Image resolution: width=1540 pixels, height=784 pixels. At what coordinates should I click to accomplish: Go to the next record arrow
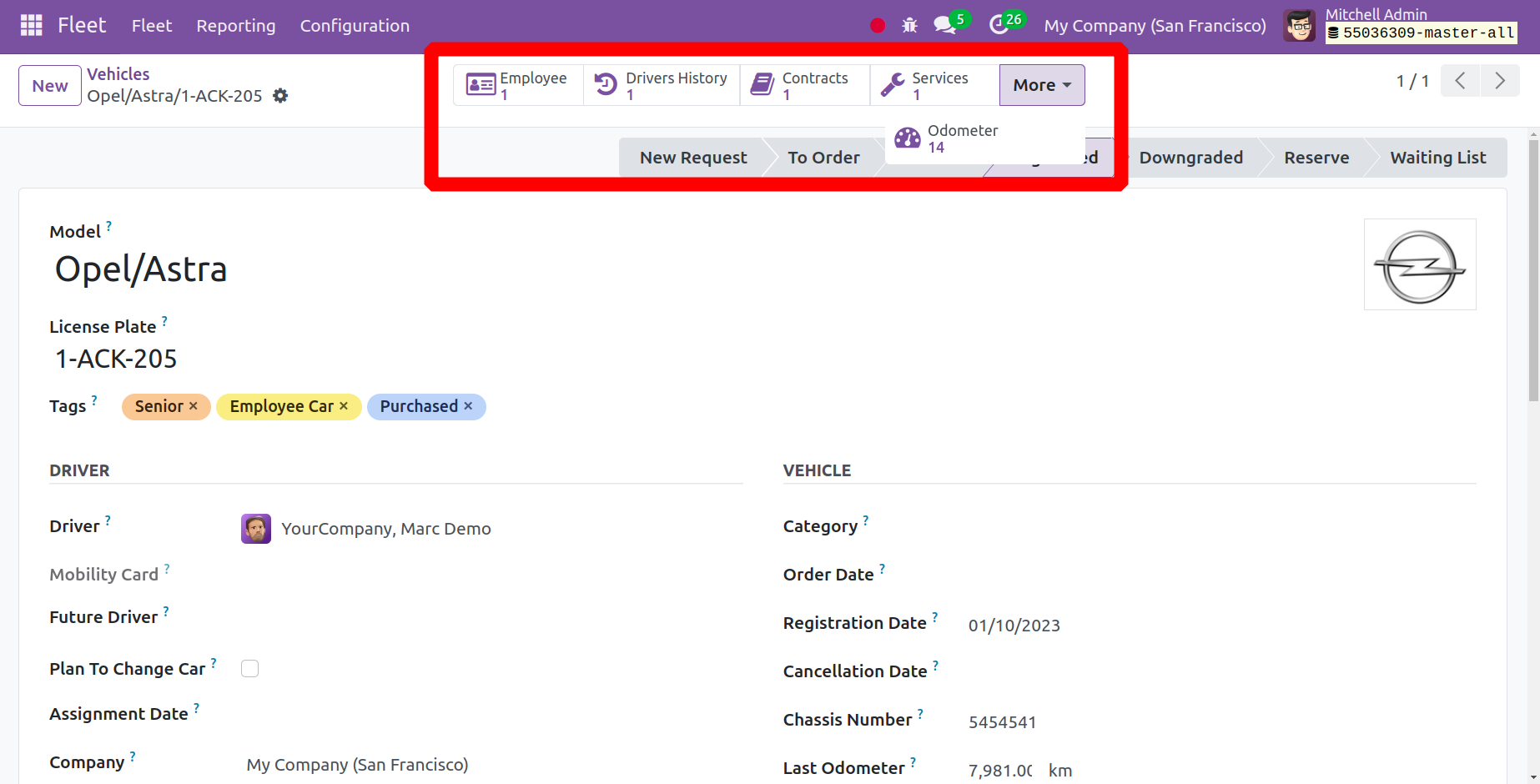point(1500,81)
